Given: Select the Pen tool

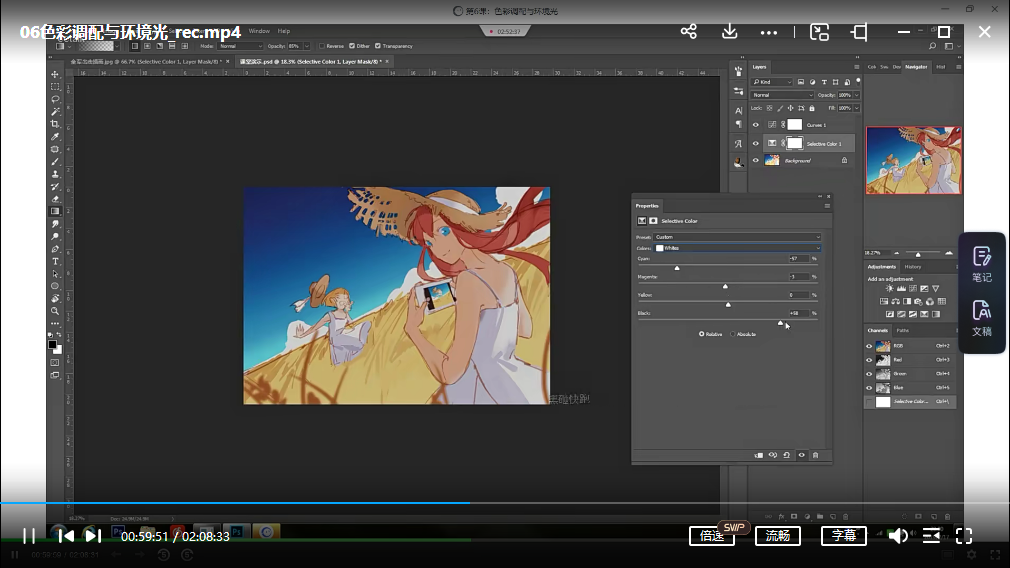Looking at the screenshot, I should pyautogui.click(x=55, y=249).
